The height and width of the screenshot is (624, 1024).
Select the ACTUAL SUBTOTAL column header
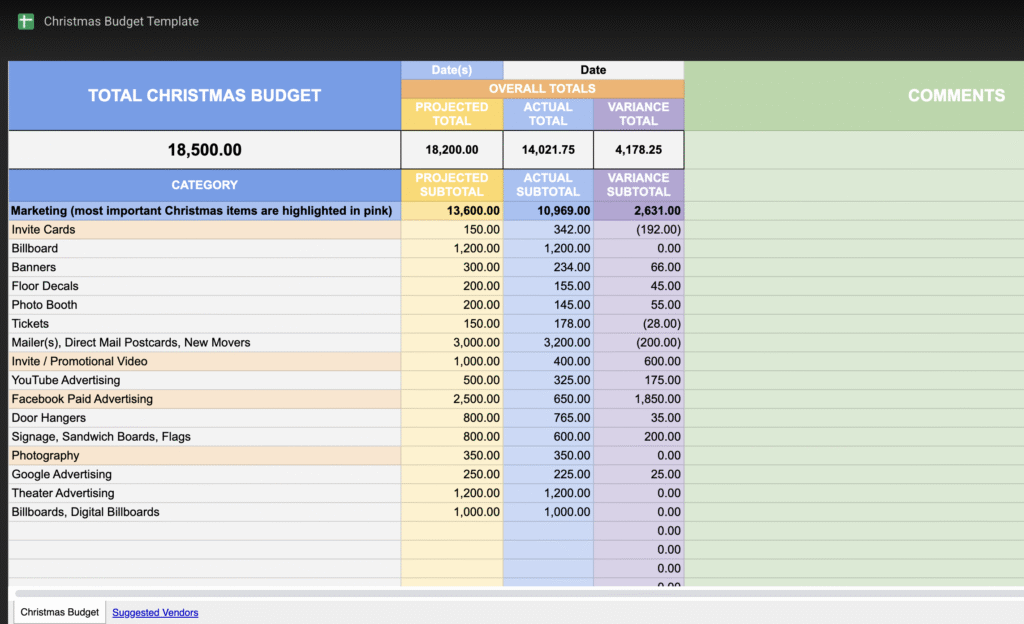click(x=548, y=185)
